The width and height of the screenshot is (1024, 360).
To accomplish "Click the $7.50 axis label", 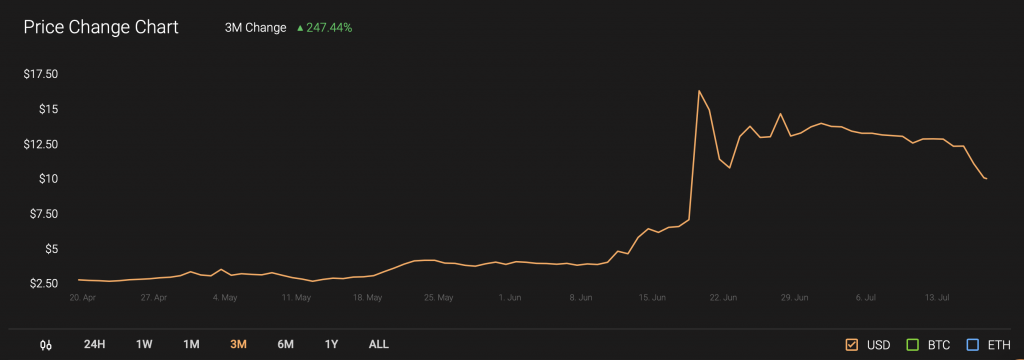I will 43,214.
